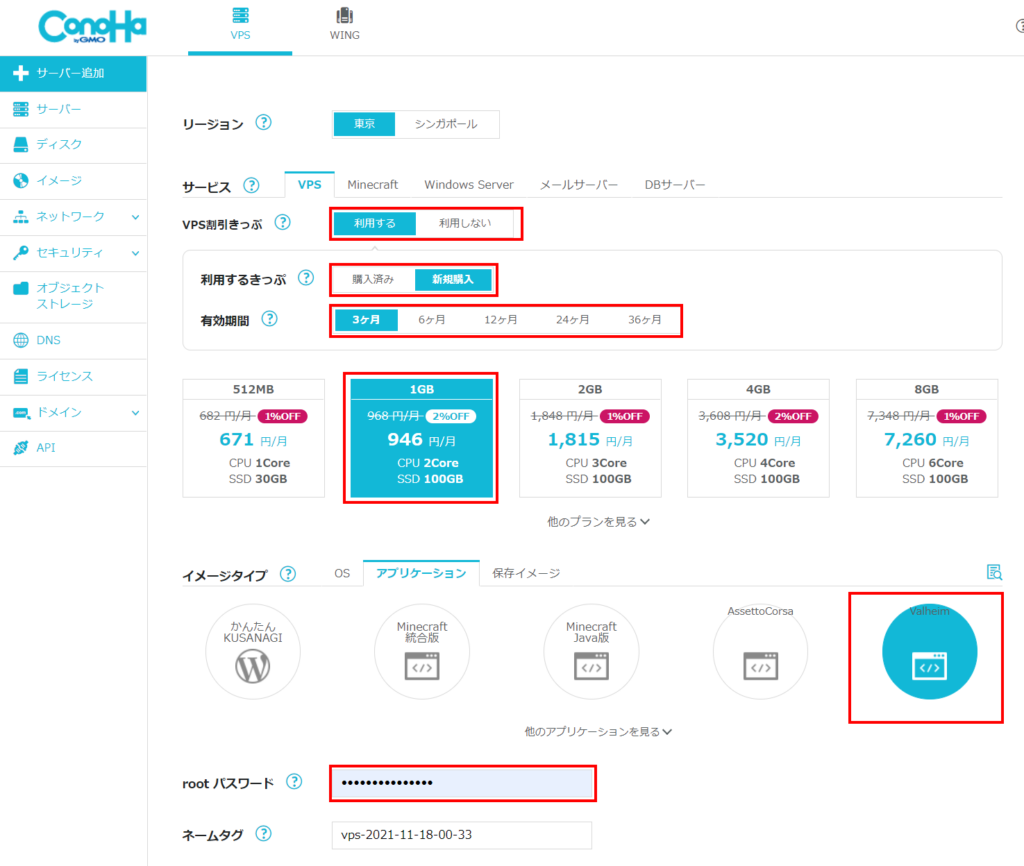This screenshot has height=866, width=1024.
Task: Click the ConoHa logo
Action: pyautogui.click(x=92, y=27)
